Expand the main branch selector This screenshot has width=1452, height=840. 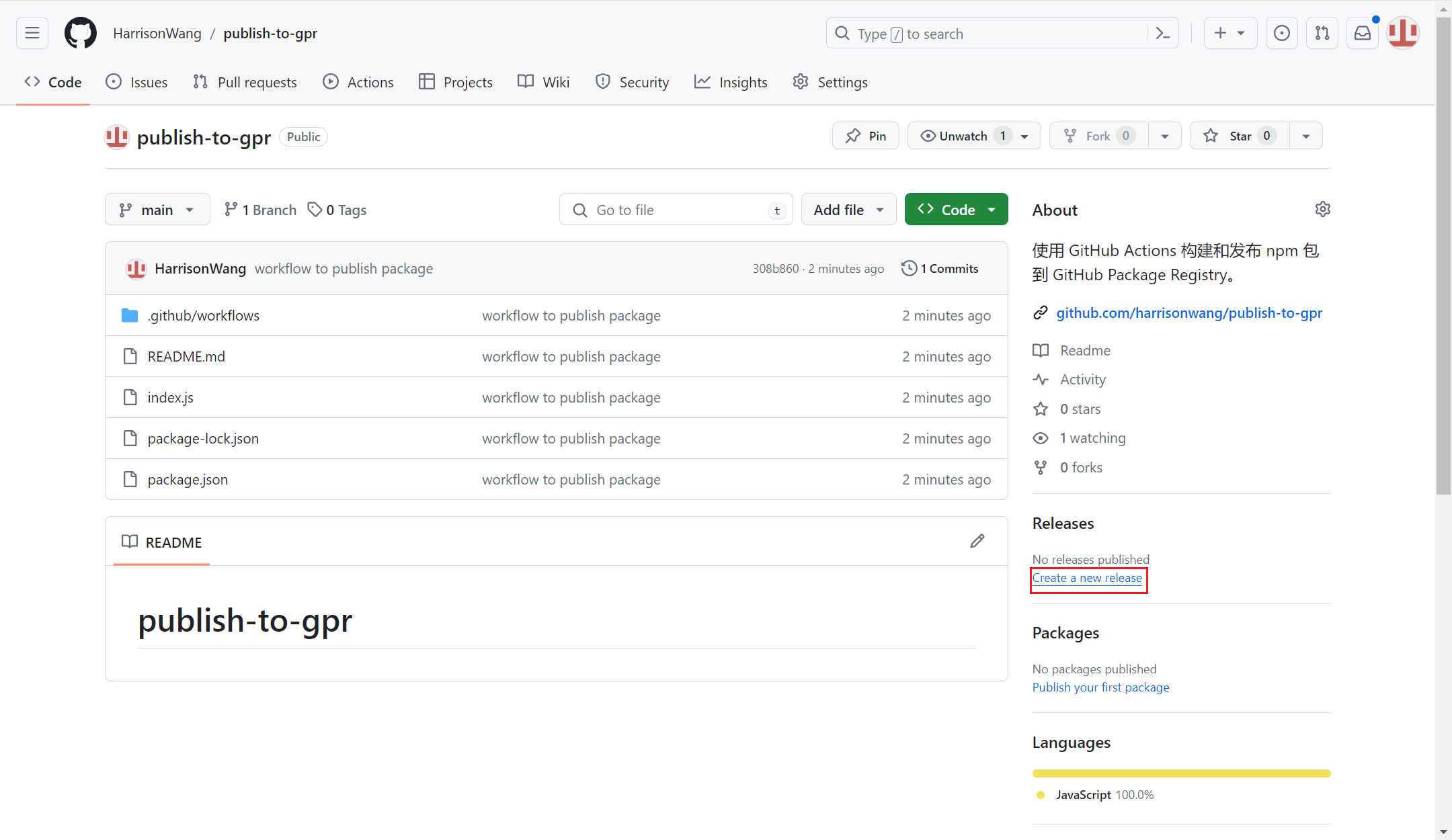pos(157,209)
